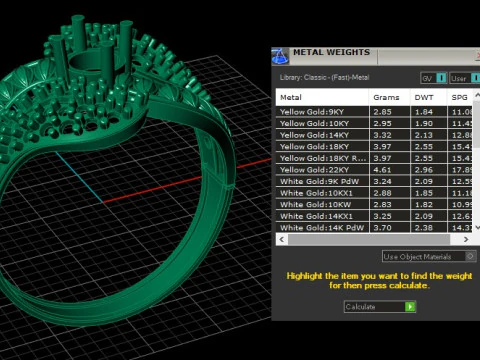The height and width of the screenshot is (360, 480).
Task: Select the White Gold:9K PdW row
Action: 374,181
